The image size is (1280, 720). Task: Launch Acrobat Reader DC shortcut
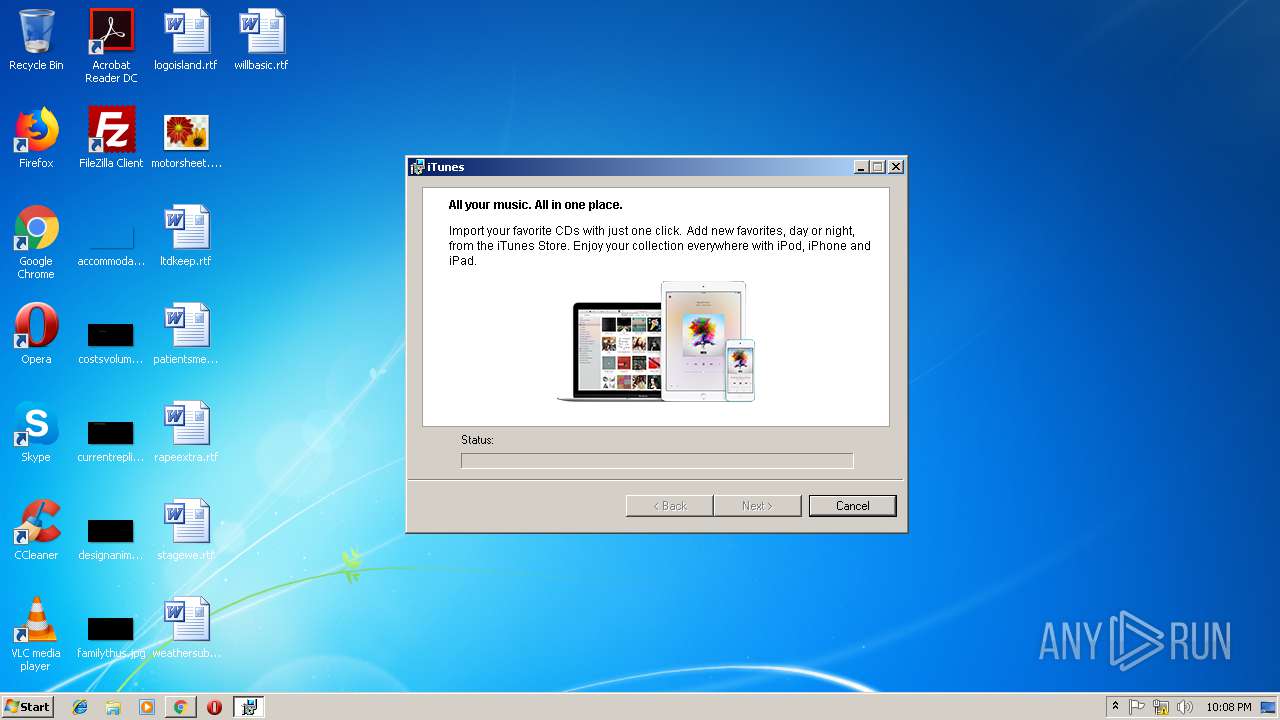pos(111,45)
